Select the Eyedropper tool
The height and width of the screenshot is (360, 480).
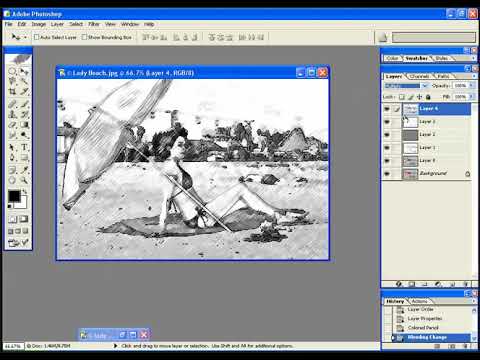(24, 170)
